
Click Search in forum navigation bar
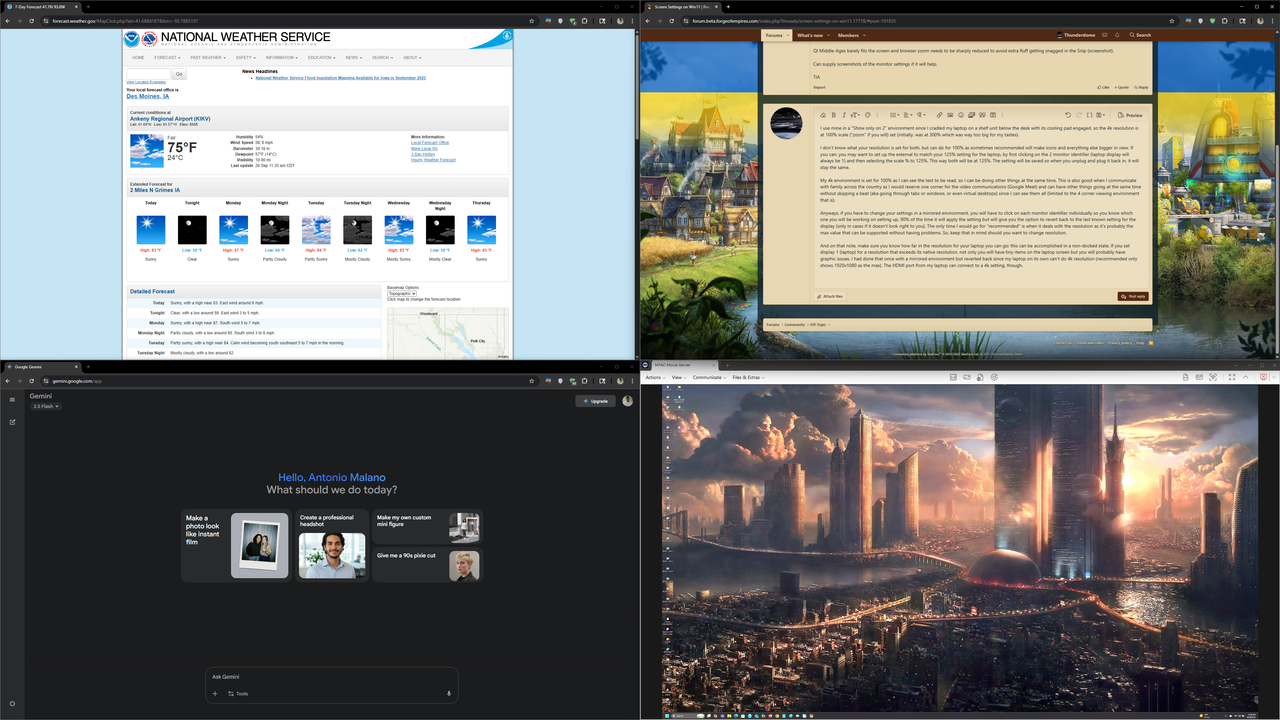1139,35
